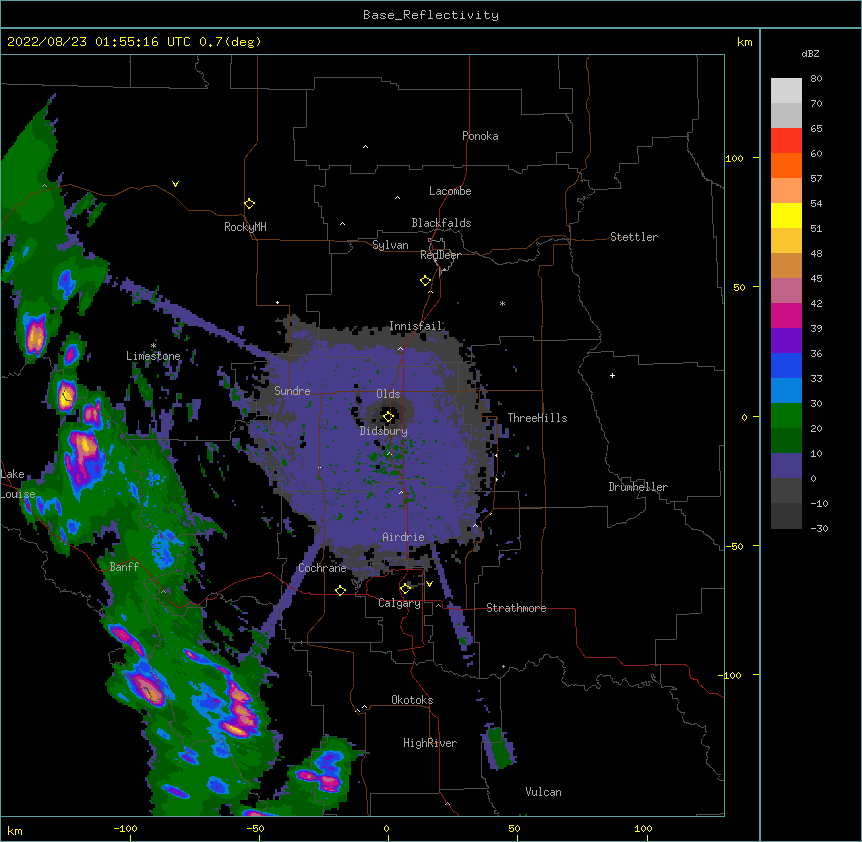Select the lightest gray swatch at 80 dBZ
Viewport: 862px width, 842px height.
[786, 91]
